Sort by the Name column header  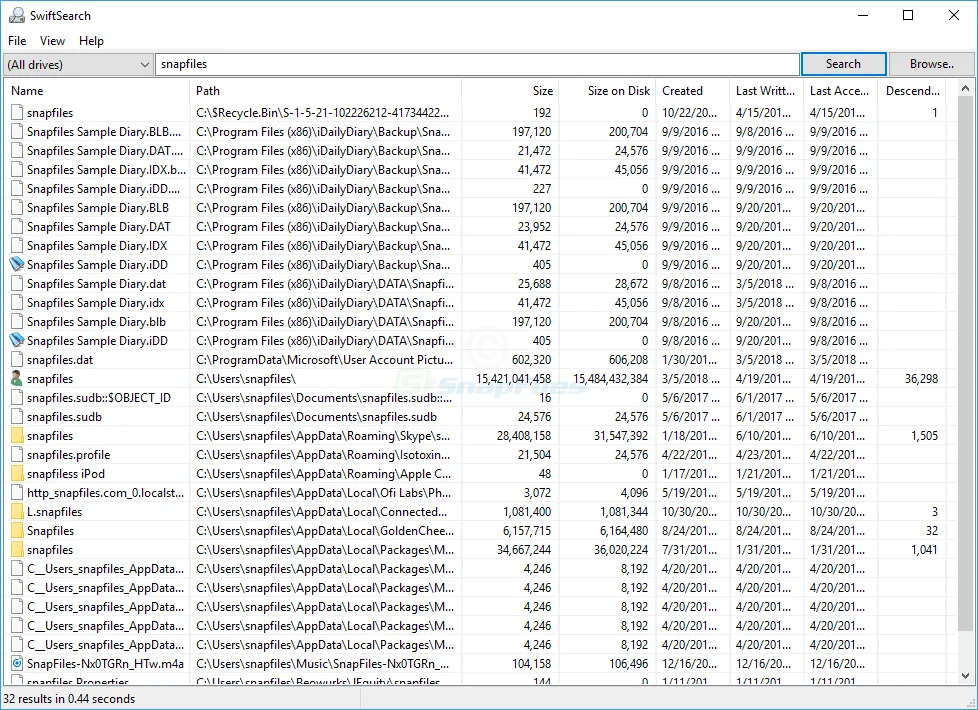(97, 90)
